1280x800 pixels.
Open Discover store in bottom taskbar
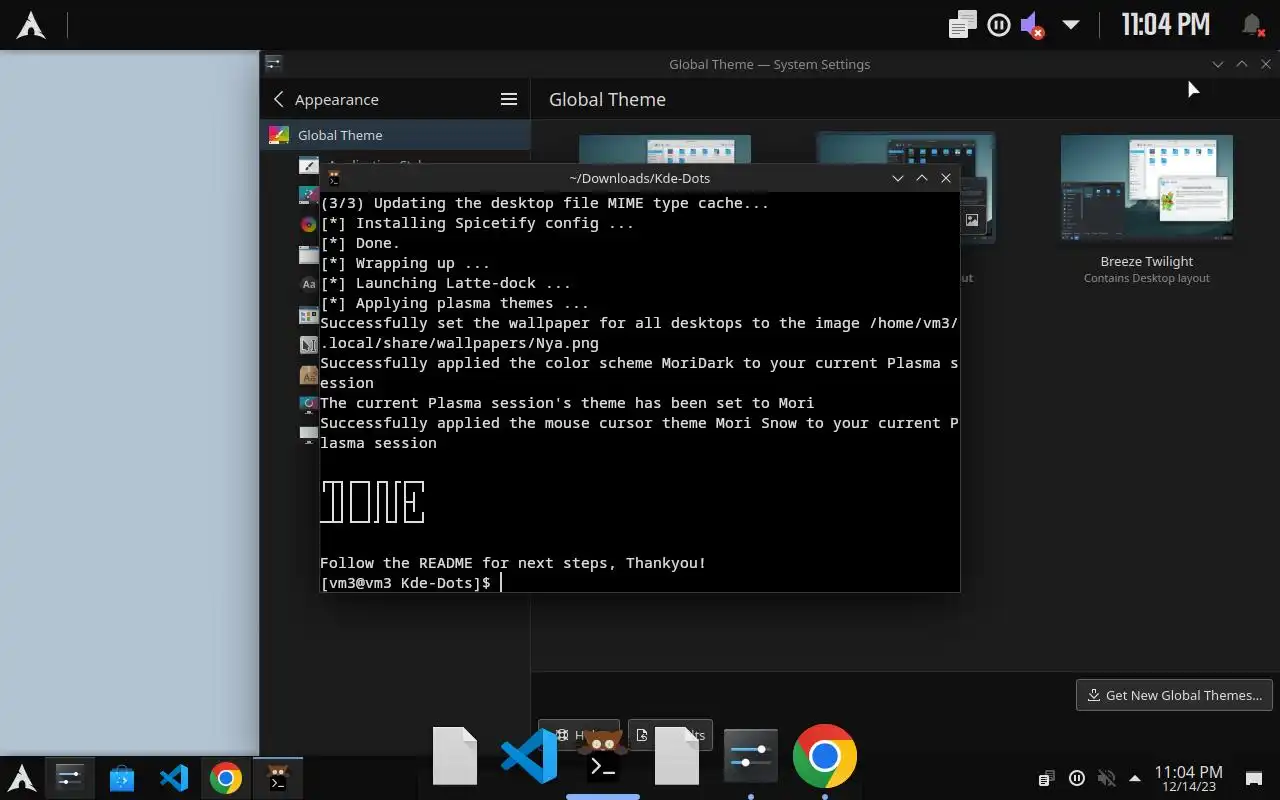[122, 777]
